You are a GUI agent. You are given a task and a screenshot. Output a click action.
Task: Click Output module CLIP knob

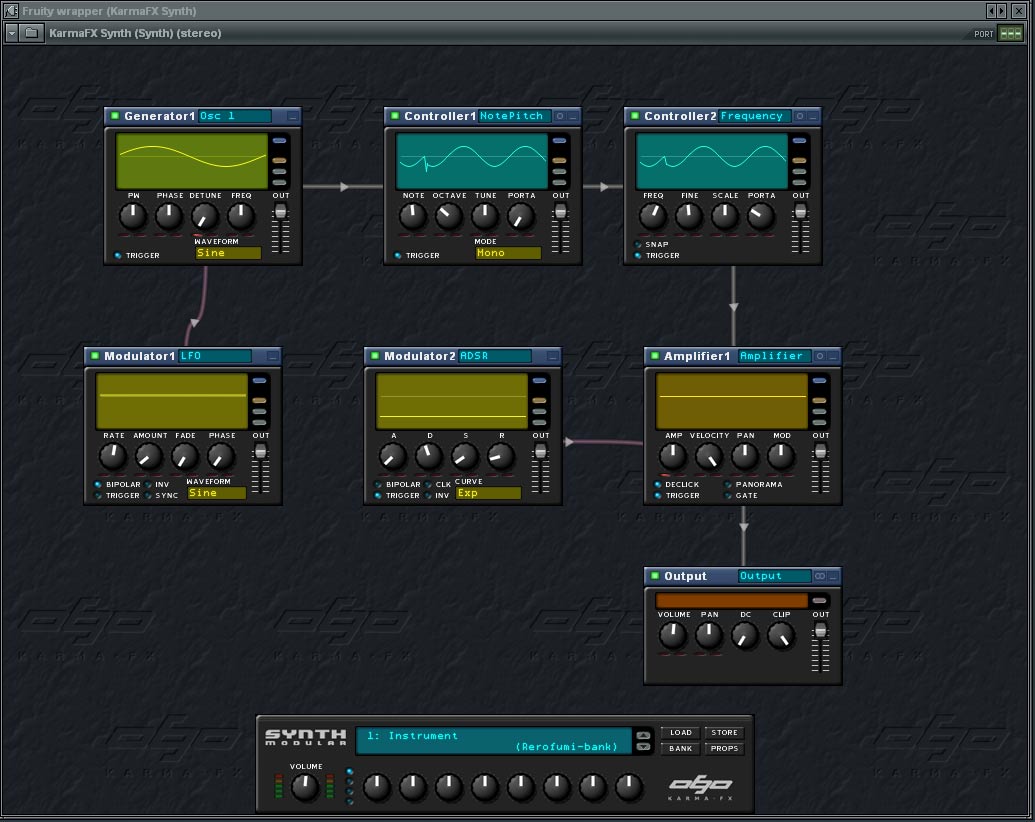pyautogui.click(x=781, y=636)
